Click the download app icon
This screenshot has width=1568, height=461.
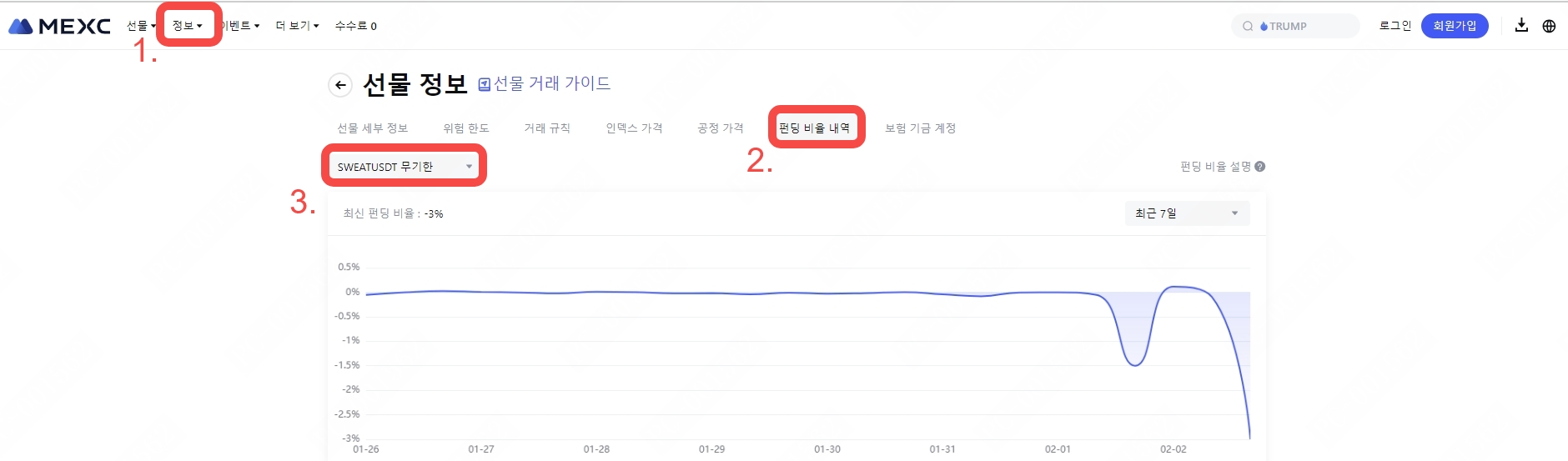pos(1521,26)
